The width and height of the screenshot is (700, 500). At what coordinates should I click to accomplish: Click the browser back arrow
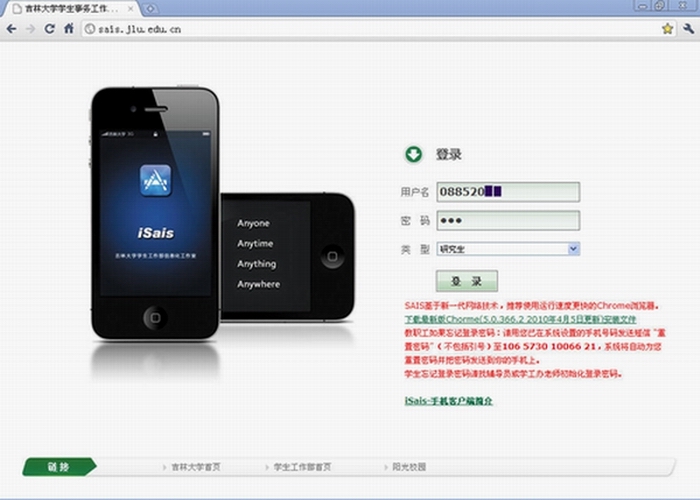[x=11, y=29]
